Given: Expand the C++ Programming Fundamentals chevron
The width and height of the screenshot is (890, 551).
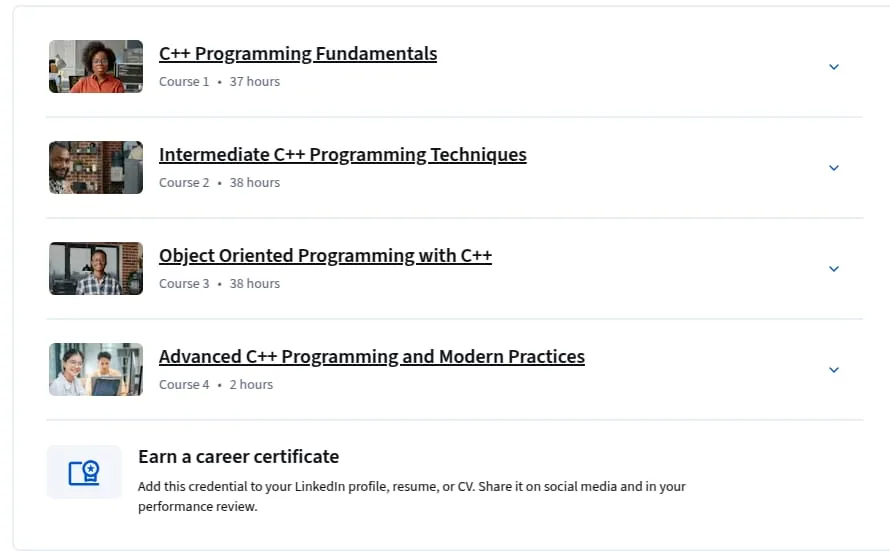Looking at the screenshot, I should pos(833,67).
